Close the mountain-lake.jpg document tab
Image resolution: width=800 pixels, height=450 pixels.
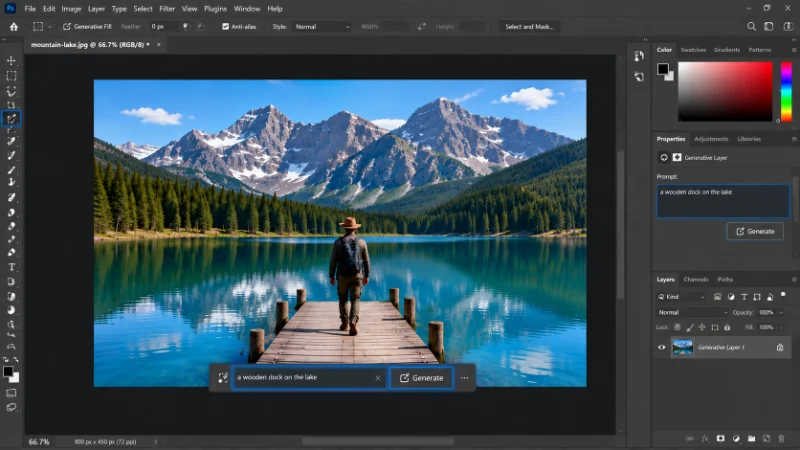tap(159, 45)
